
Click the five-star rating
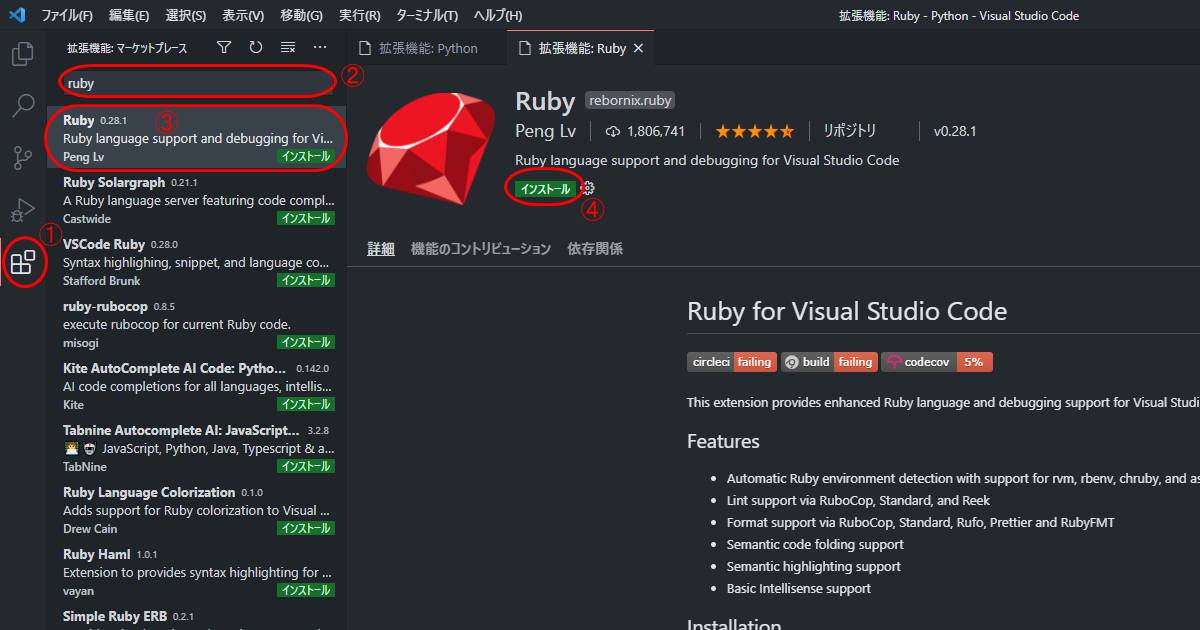[x=754, y=131]
